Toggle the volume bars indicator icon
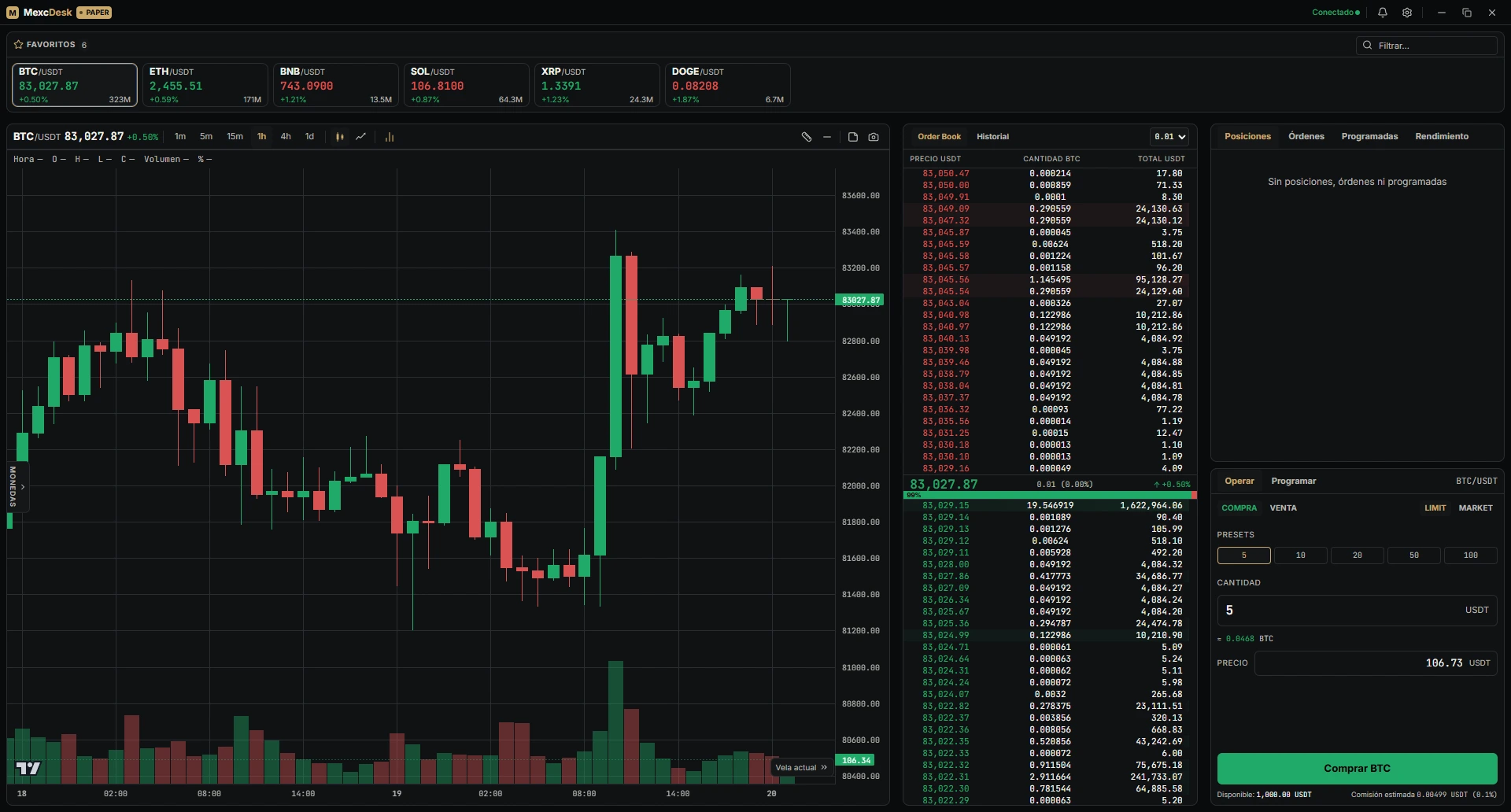The width and height of the screenshot is (1511, 812). [x=390, y=137]
